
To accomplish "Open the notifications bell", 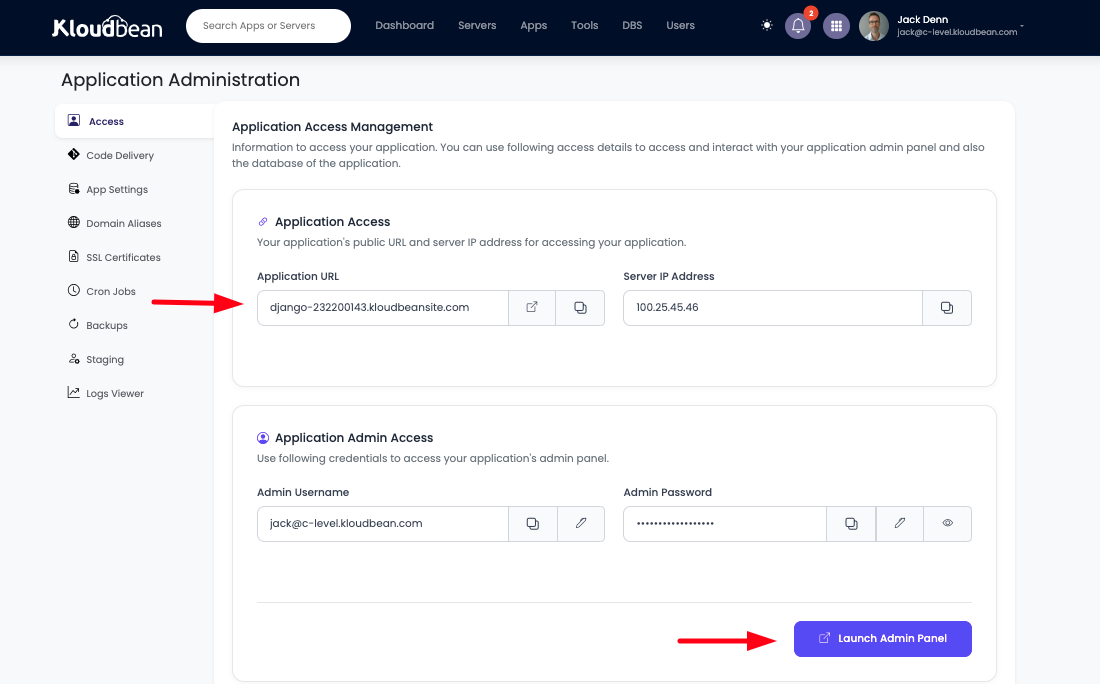I will click(797, 25).
